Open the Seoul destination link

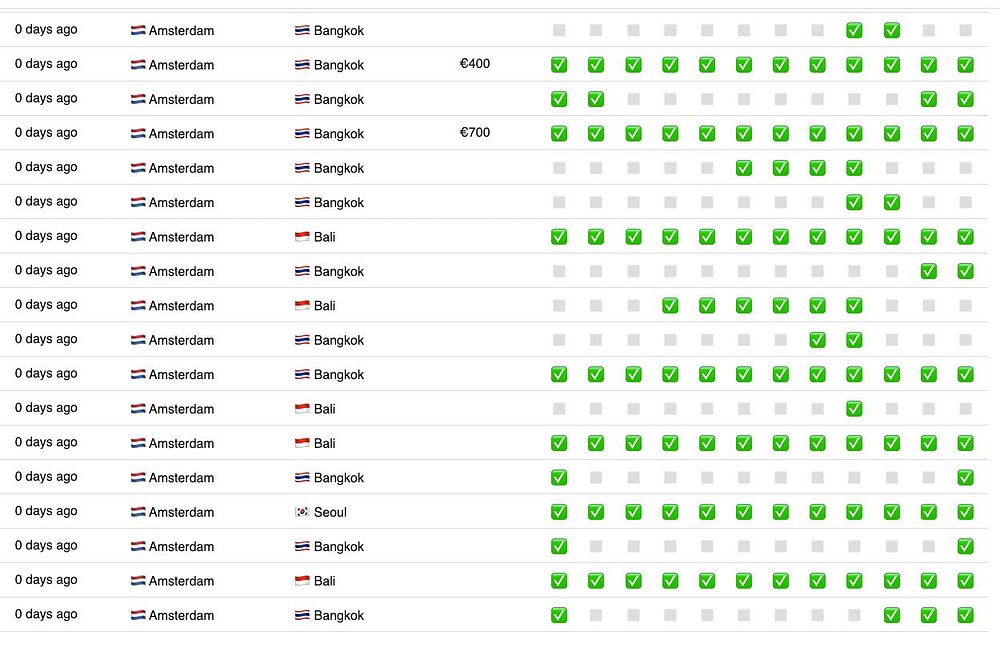[330, 512]
